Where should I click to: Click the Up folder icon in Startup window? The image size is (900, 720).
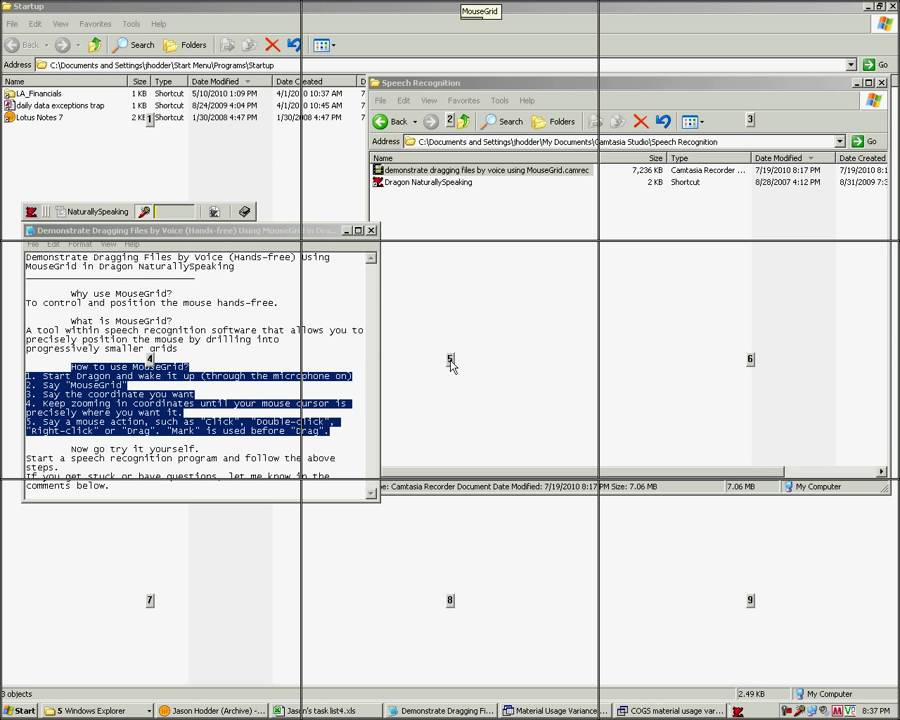[x=95, y=45]
